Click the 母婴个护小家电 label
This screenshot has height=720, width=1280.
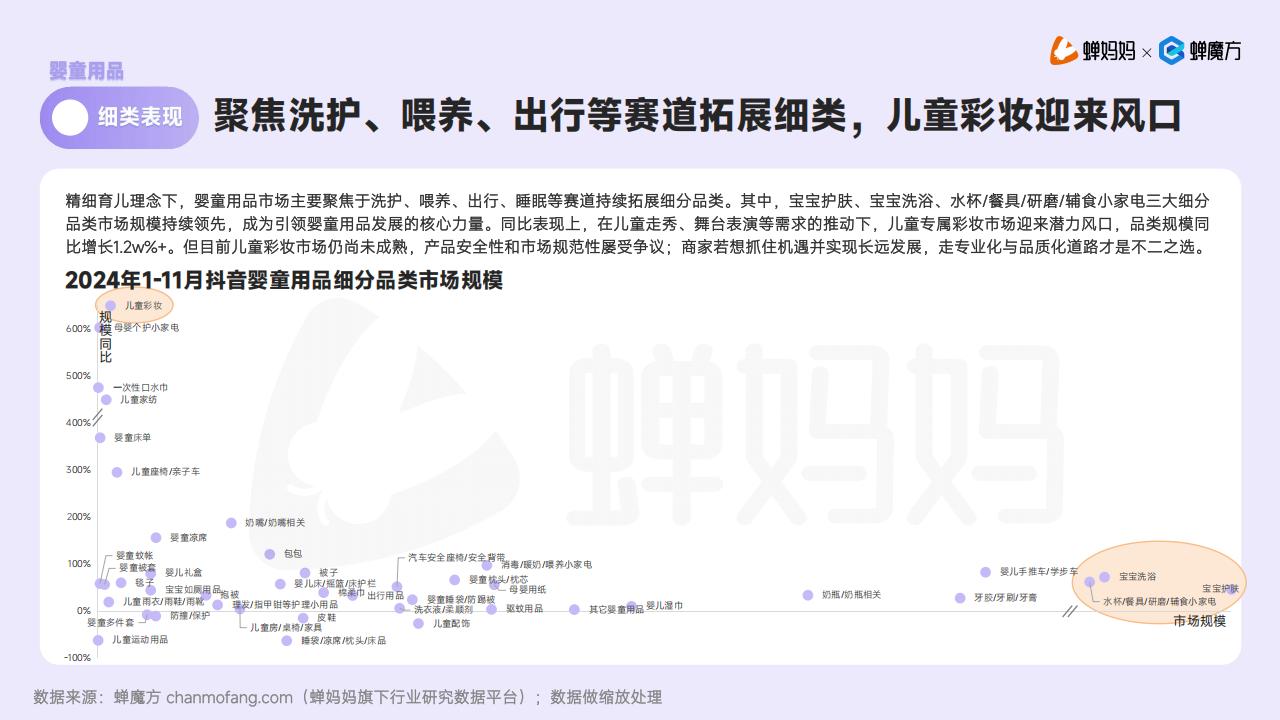click(x=146, y=327)
